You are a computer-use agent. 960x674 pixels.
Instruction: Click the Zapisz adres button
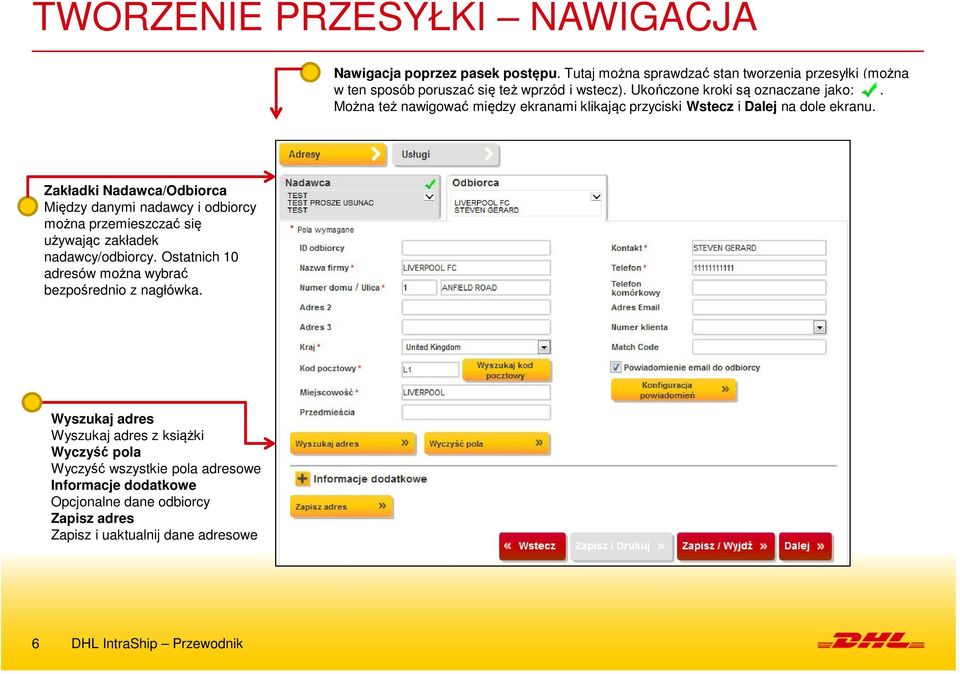pyautogui.click(x=341, y=507)
